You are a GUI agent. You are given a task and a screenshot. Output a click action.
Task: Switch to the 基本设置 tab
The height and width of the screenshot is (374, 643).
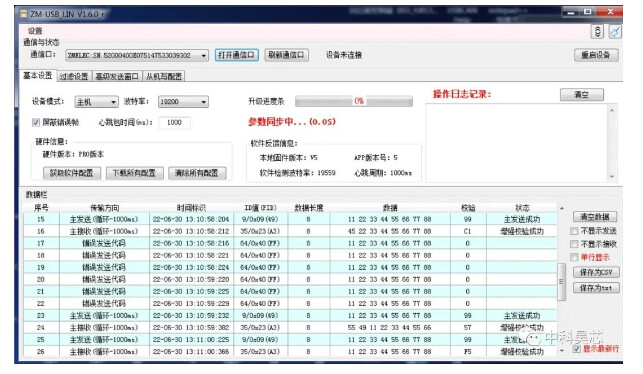[38, 76]
